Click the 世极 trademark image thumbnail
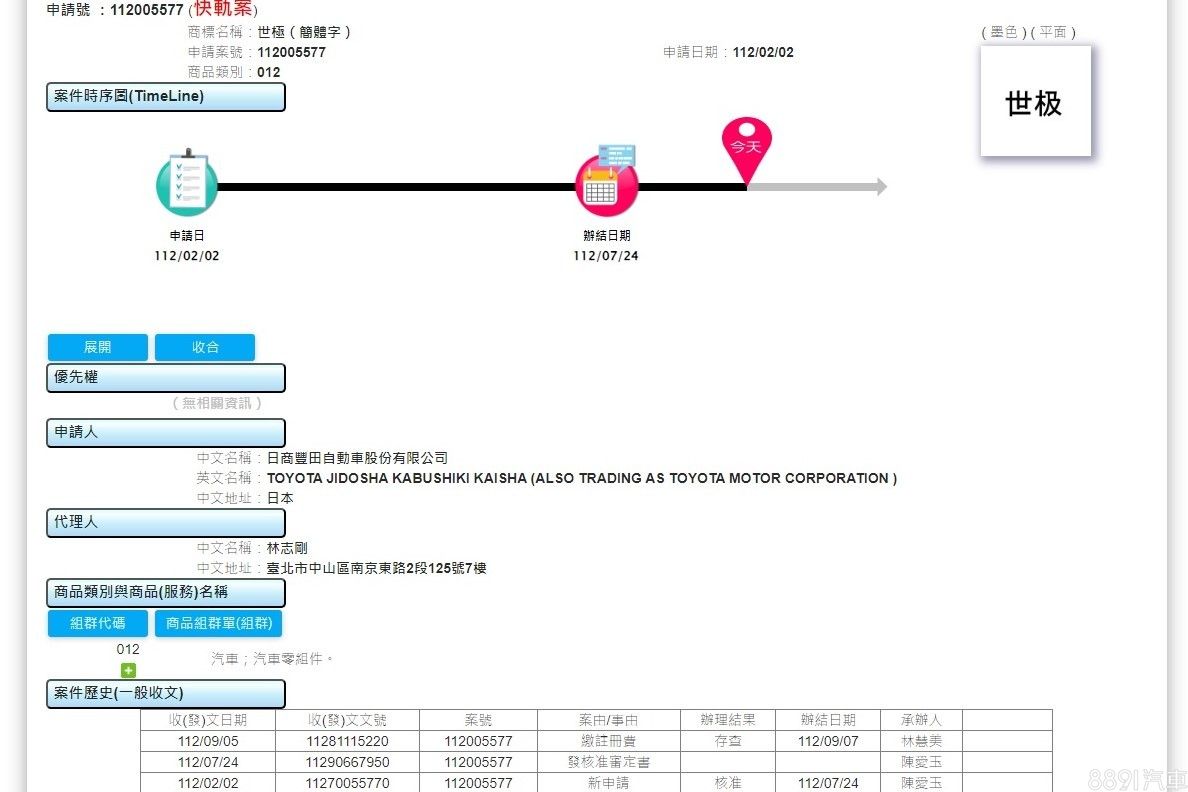 pos(1035,102)
